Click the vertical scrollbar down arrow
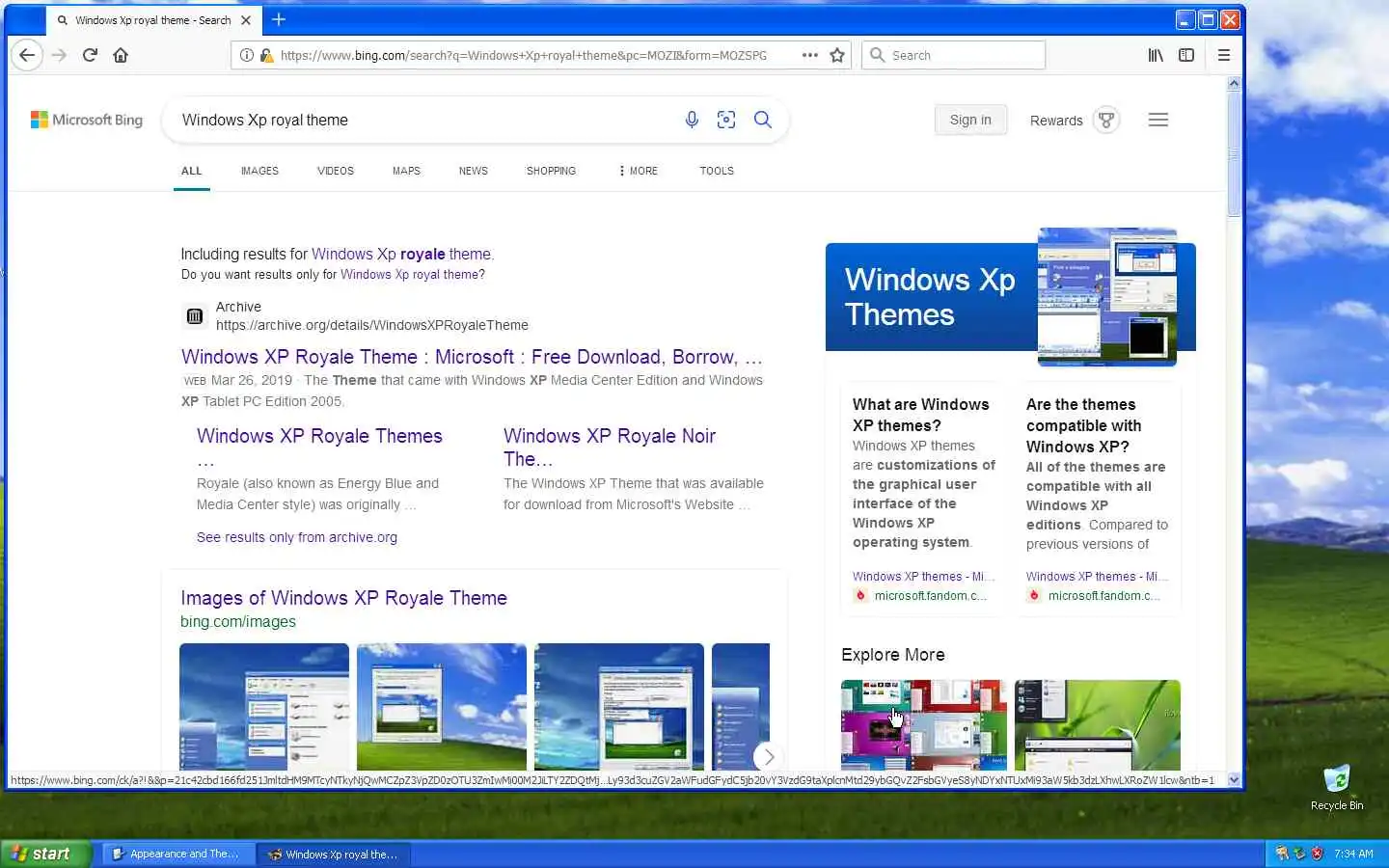1389x868 pixels. 1234,779
